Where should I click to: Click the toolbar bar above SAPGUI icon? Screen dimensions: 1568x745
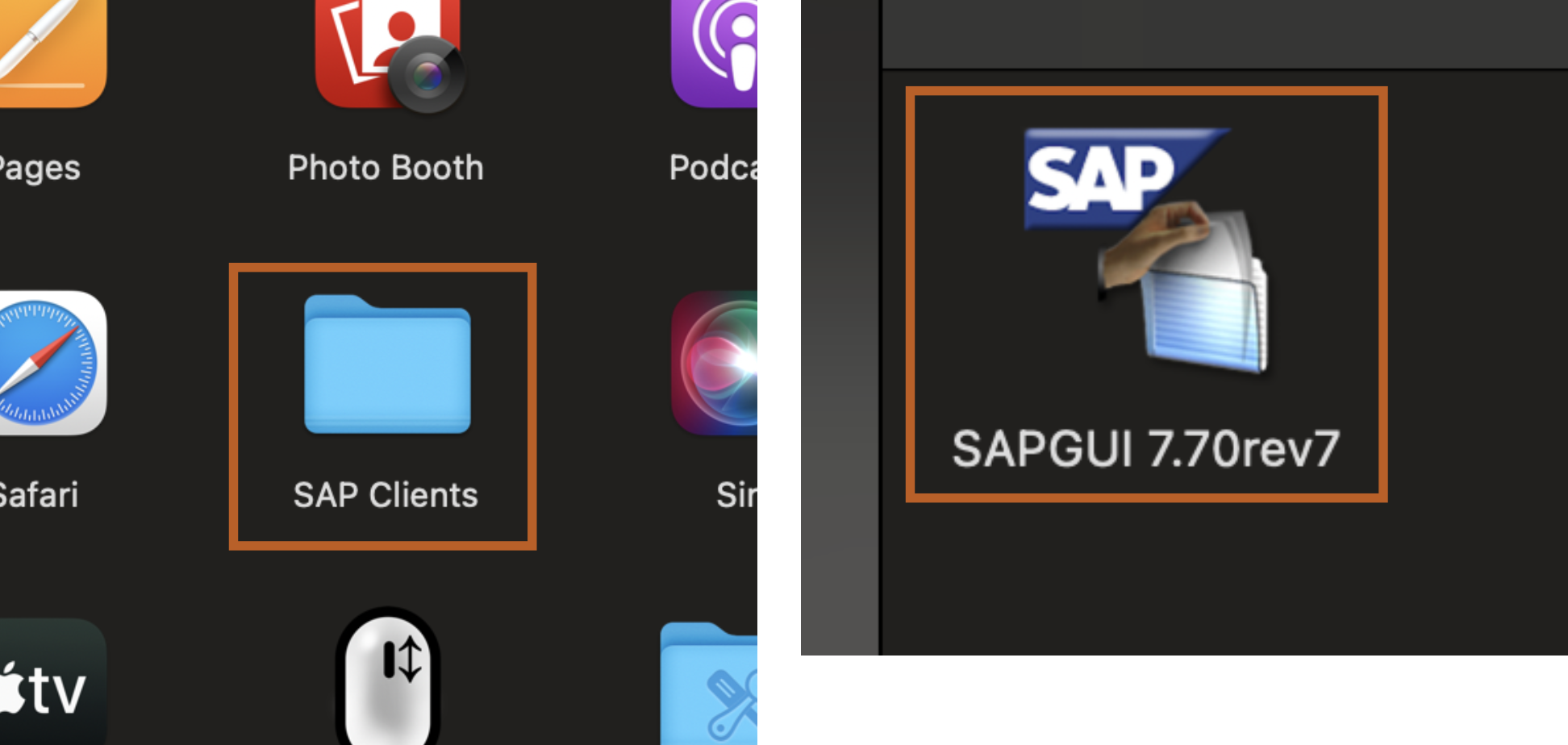[1210, 32]
